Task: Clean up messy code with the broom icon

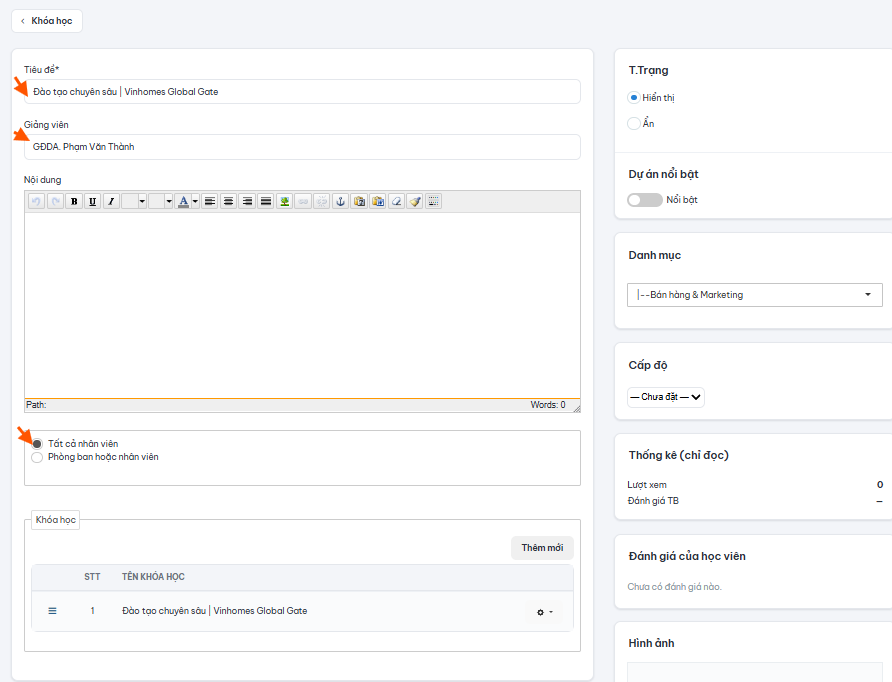Action: click(x=415, y=201)
